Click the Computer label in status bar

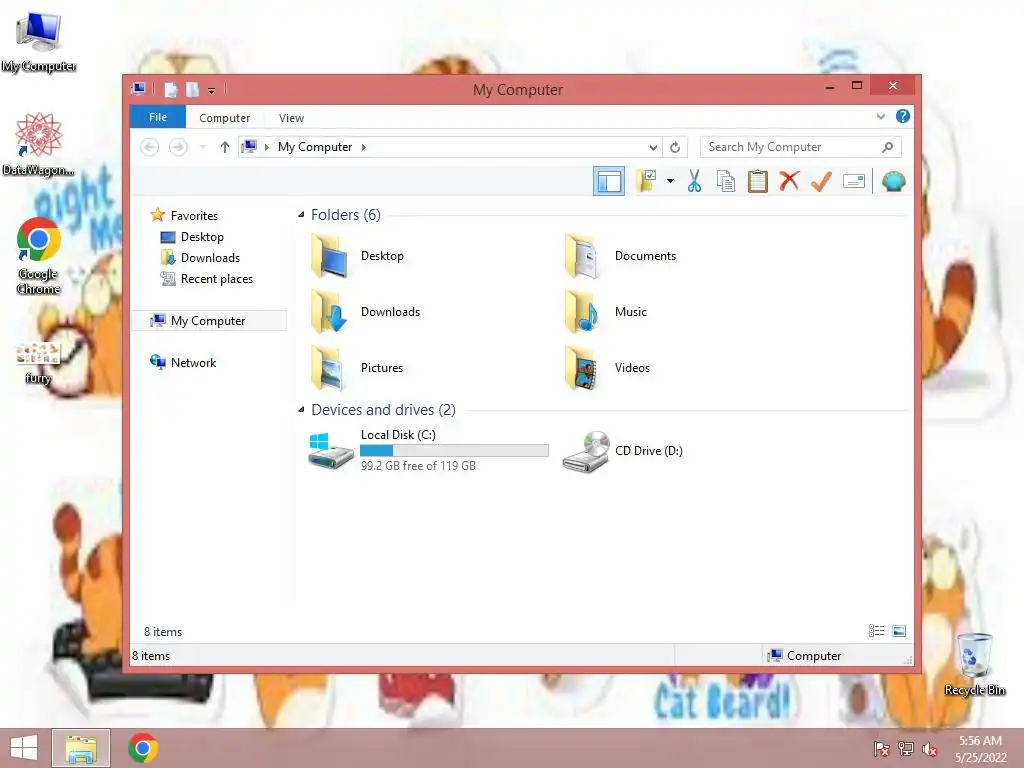[814, 656]
